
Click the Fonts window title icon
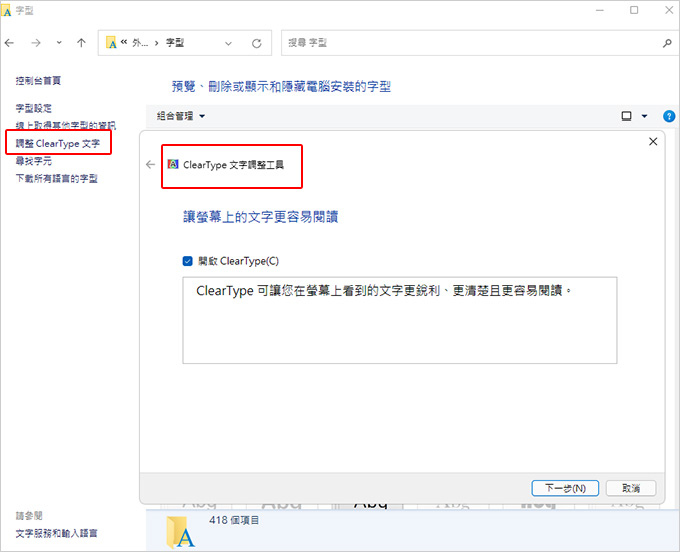(x=7, y=11)
